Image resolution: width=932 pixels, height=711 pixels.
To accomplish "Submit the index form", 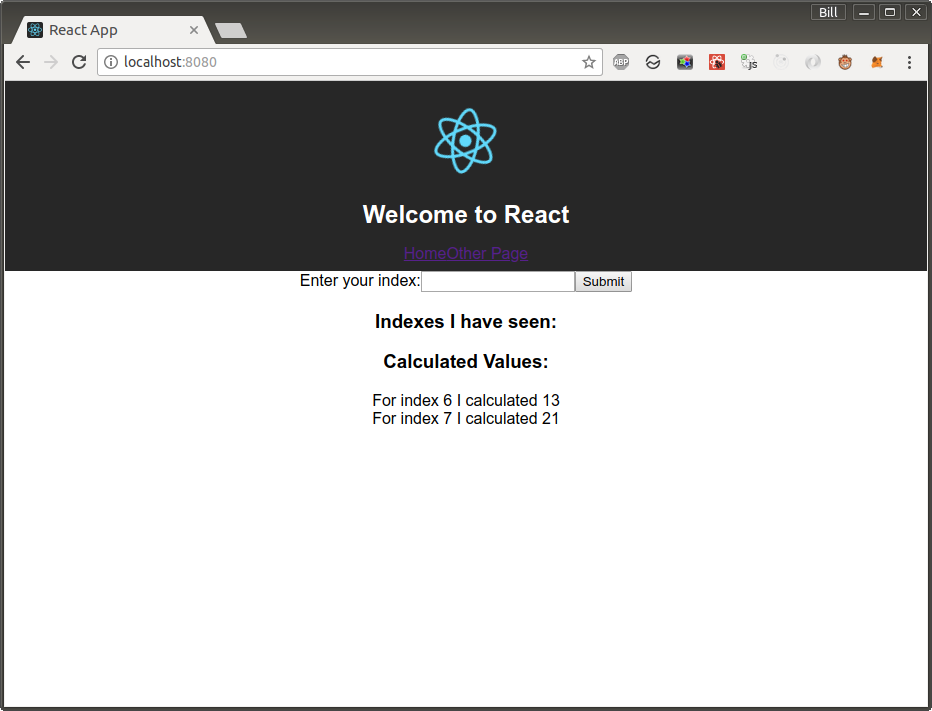I will (603, 282).
